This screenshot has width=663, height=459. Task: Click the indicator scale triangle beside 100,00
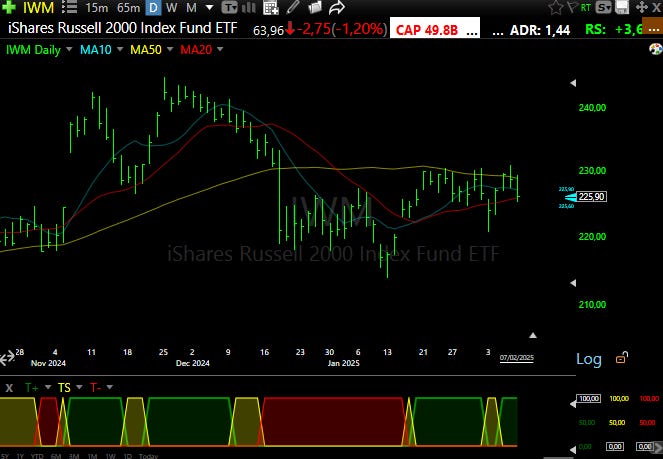pos(573,404)
